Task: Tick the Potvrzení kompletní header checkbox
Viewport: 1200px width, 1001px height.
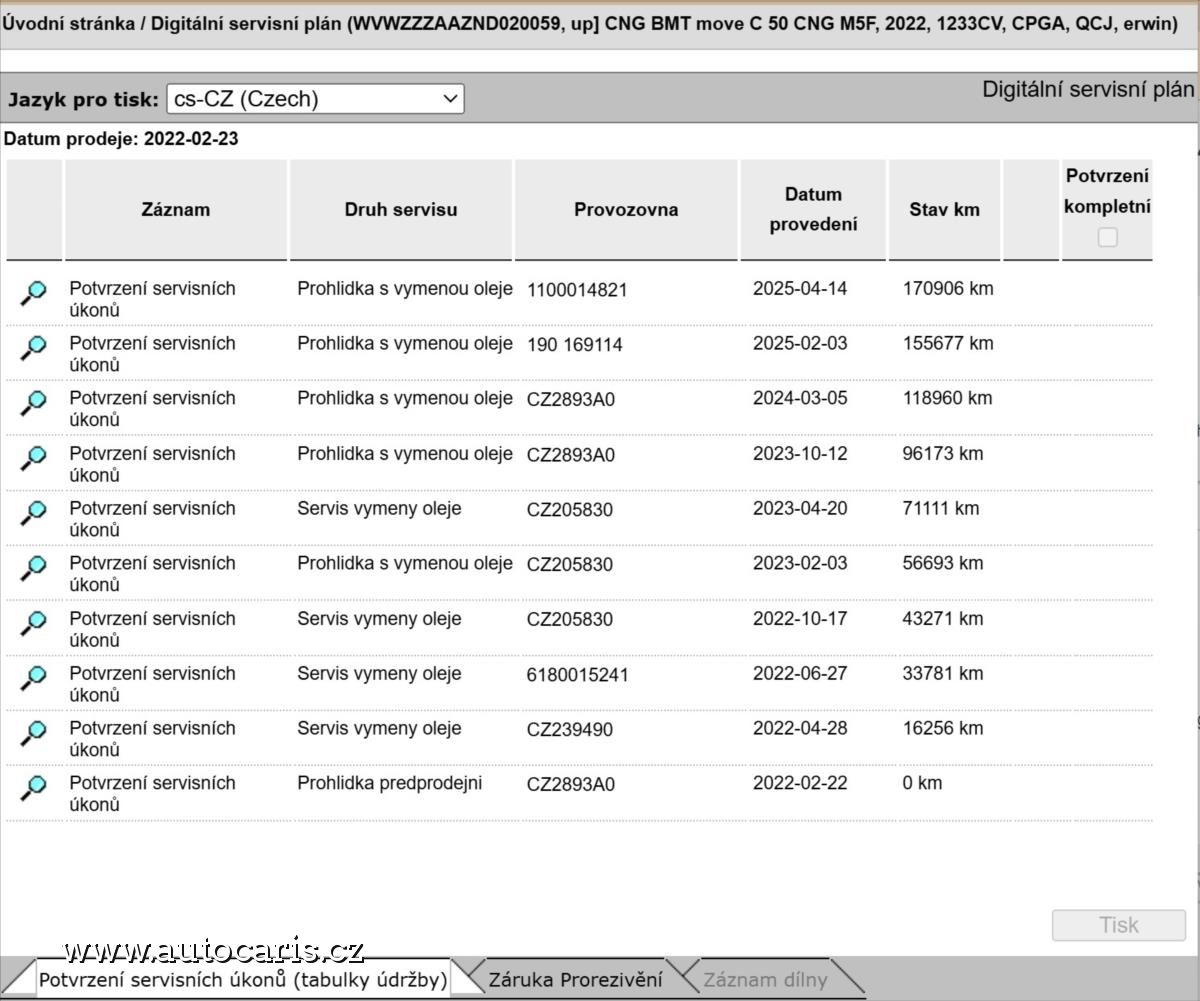Action: 1107,237
